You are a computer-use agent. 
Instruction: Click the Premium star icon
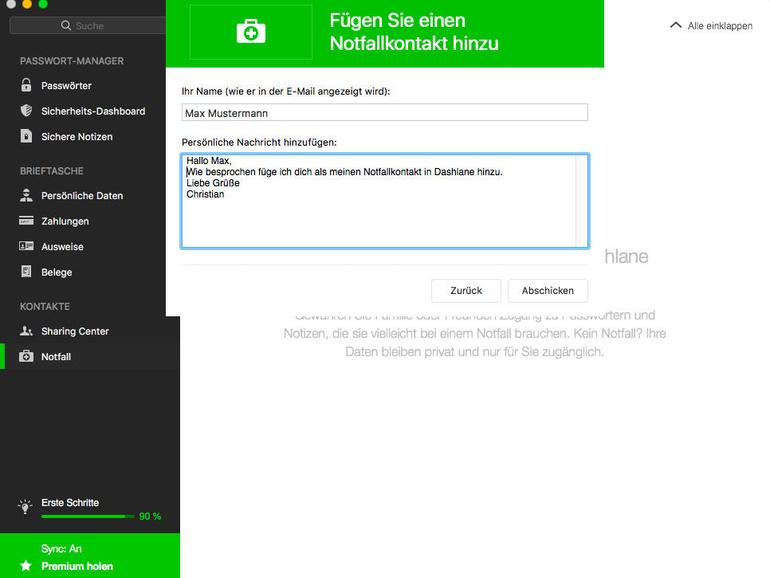(x=26, y=566)
